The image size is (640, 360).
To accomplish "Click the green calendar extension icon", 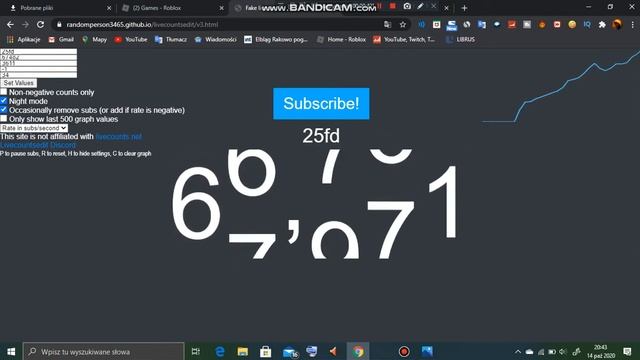I will click(x=436, y=24).
